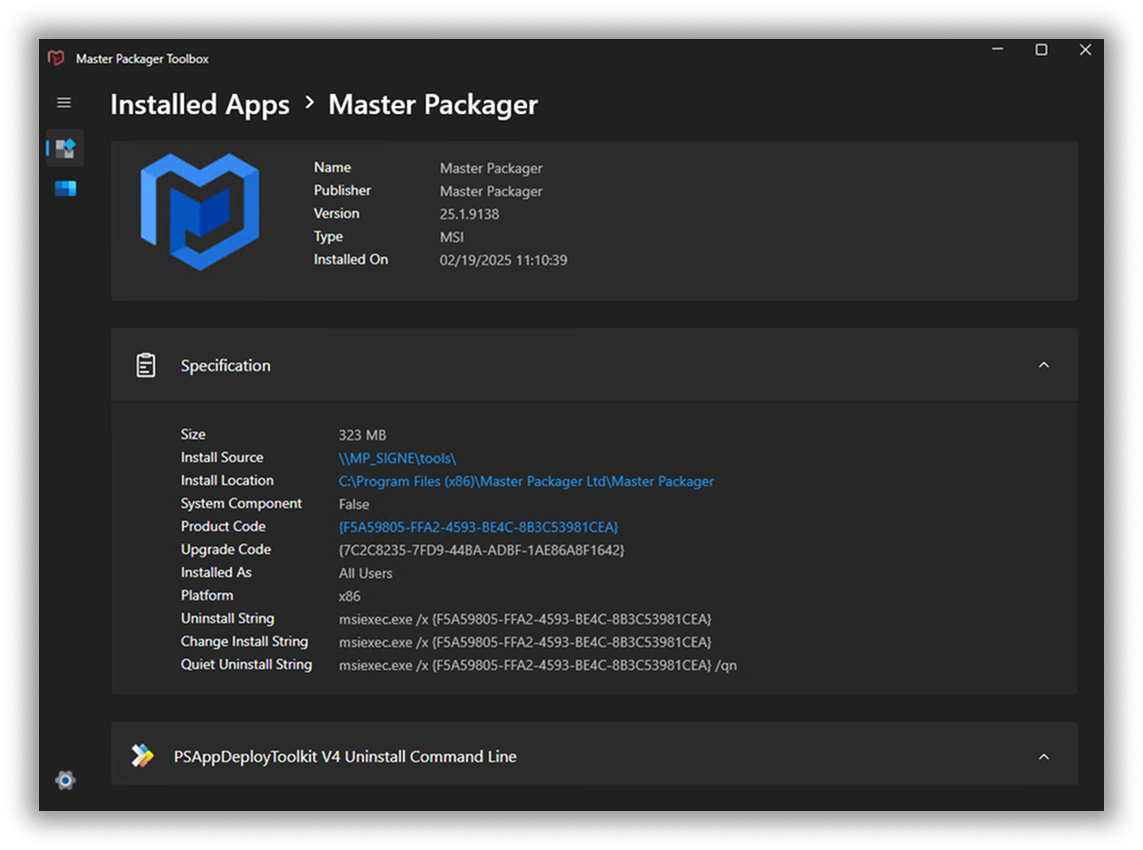This screenshot has width=1143, height=850.
Task: Click the Master Packager breadcrumb title
Action: pyautogui.click(x=433, y=104)
